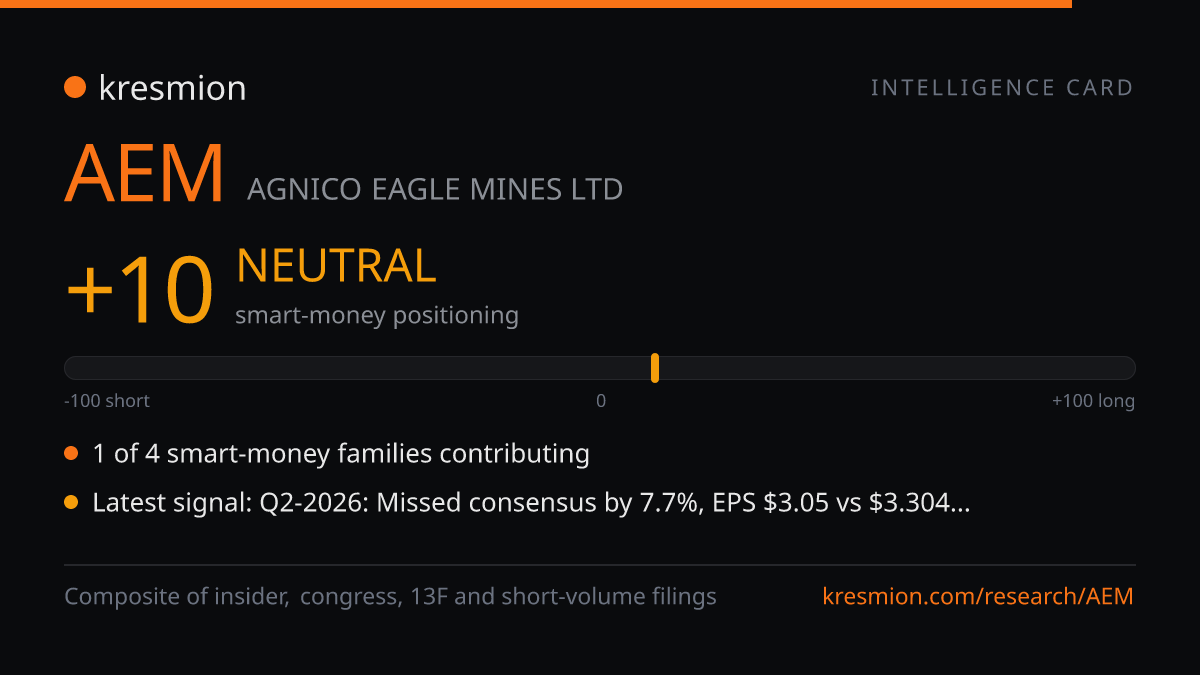Image resolution: width=1200 pixels, height=675 pixels.
Task: Click the 1 of 4 smart-money families text
Action: tap(341, 454)
